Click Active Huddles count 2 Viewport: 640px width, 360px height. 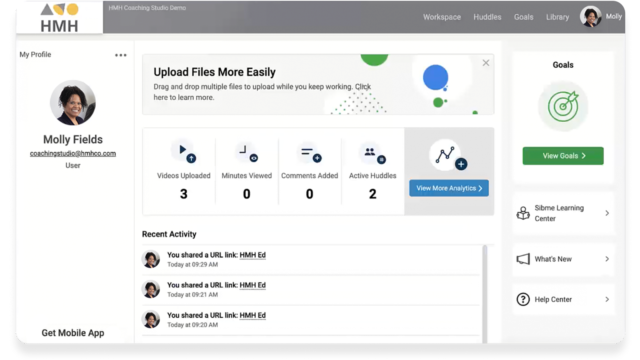pos(373,194)
